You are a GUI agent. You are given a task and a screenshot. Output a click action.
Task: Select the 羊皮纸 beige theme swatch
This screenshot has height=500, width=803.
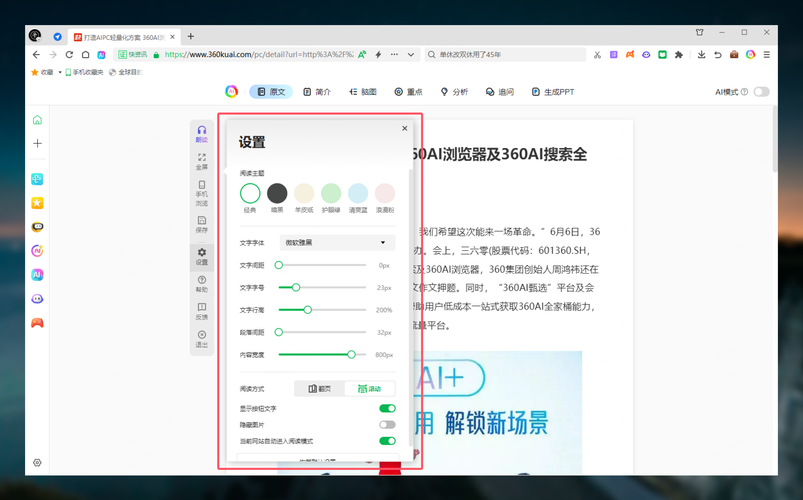pyautogui.click(x=304, y=194)
